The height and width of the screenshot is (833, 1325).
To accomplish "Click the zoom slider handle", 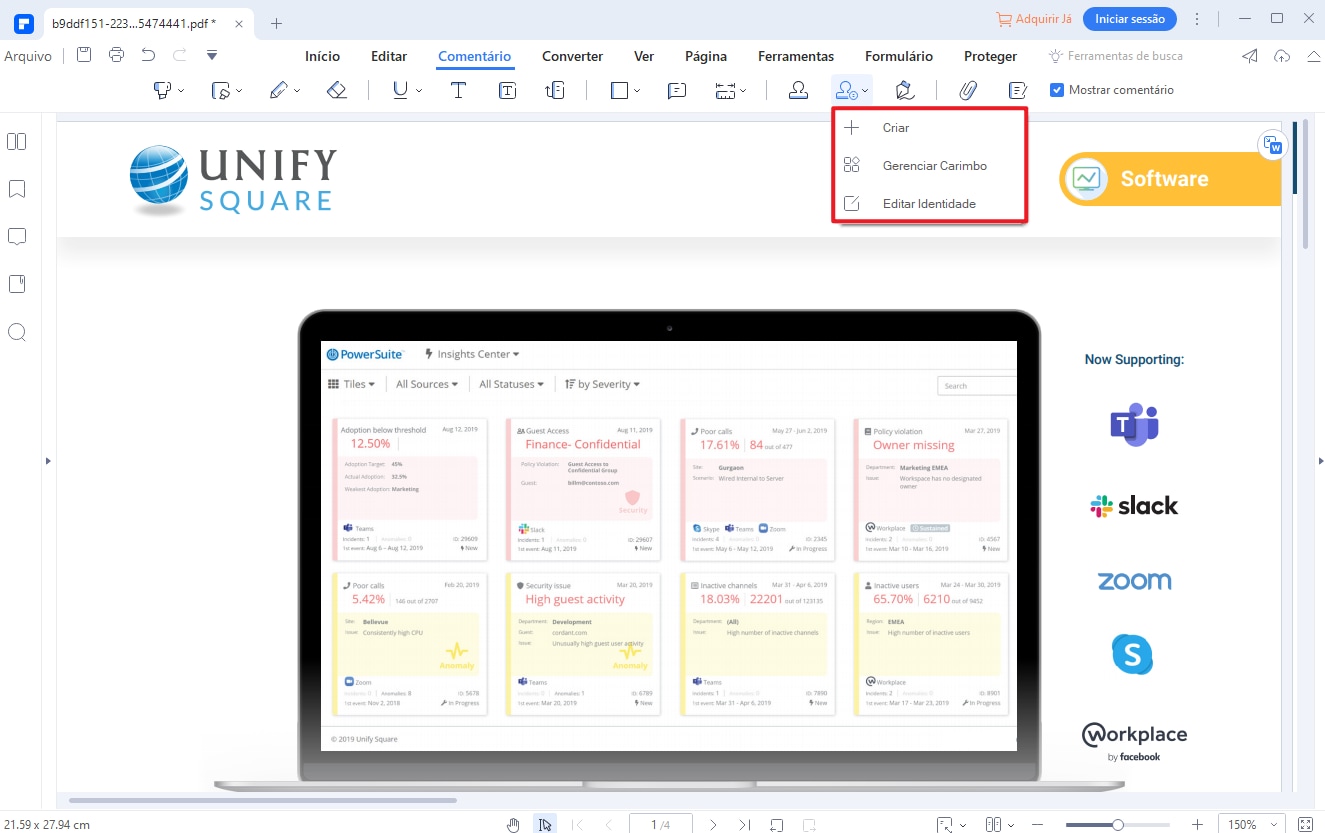I will pos(1118,825).
